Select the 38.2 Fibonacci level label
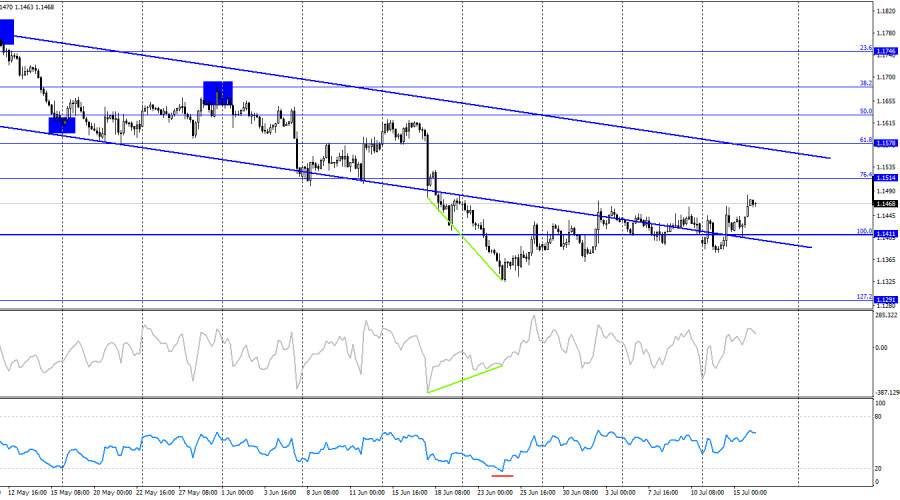Image resolution: width=900 pixels, height=500 pixels. 866,83
